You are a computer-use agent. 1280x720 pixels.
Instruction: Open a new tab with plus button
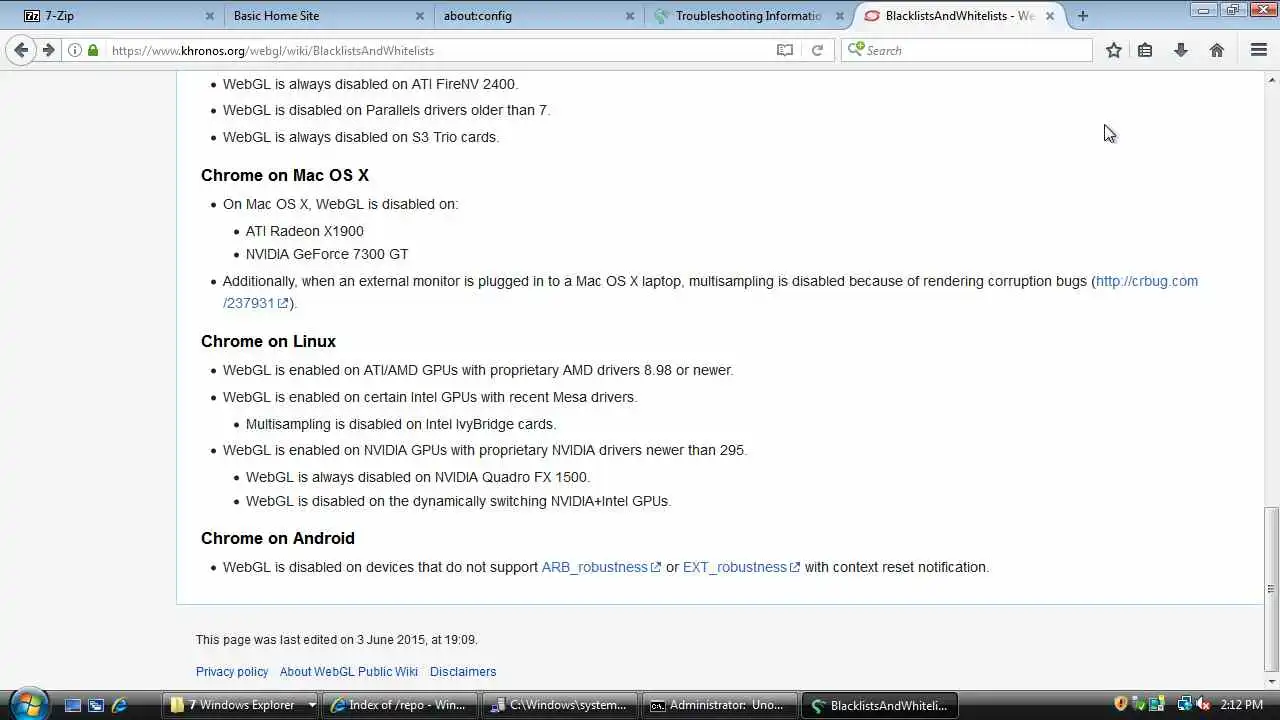point(1083,16)
